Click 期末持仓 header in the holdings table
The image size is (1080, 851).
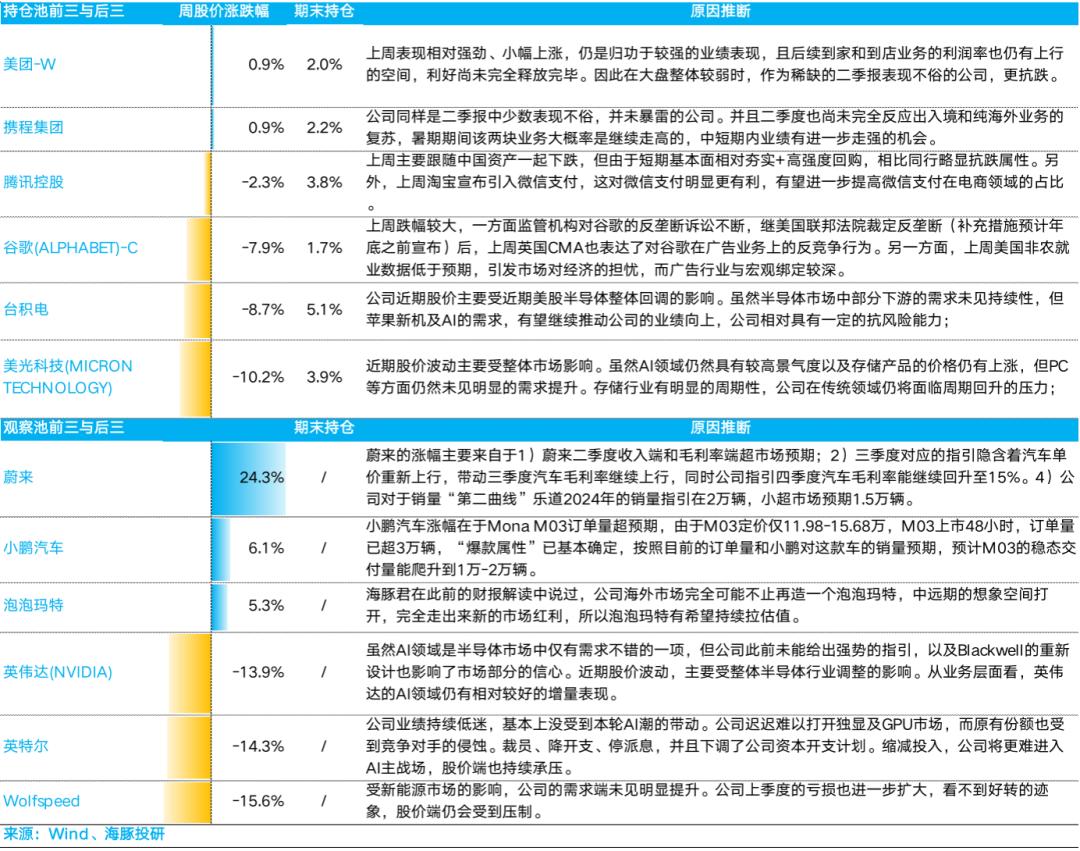tap(324, 11)
